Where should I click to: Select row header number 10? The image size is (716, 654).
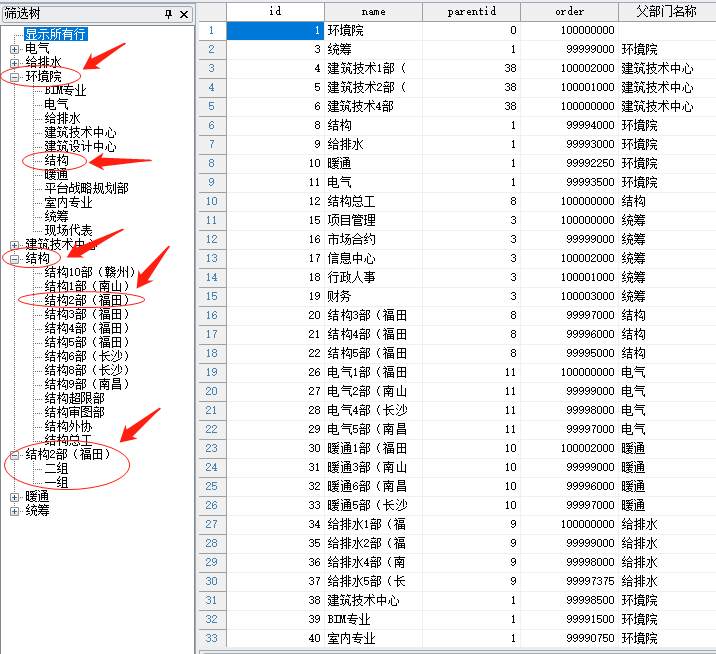[x=212, y=201]
